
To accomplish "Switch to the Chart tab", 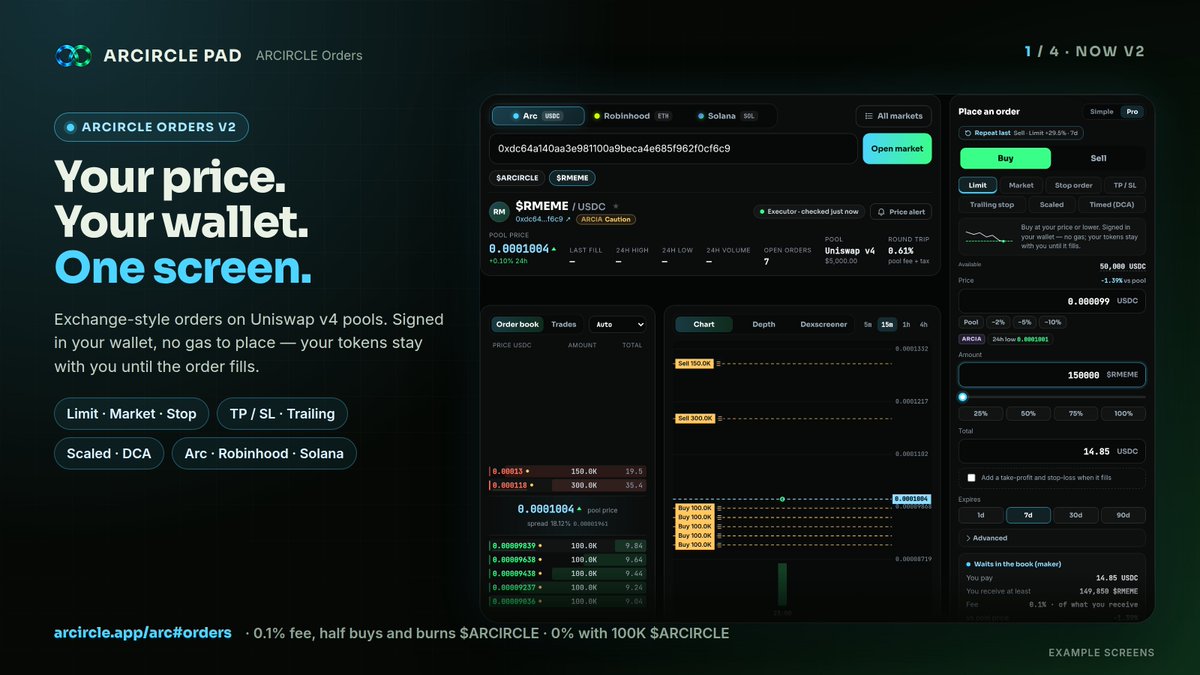I will pyautogui.click(x=704, y=324).
